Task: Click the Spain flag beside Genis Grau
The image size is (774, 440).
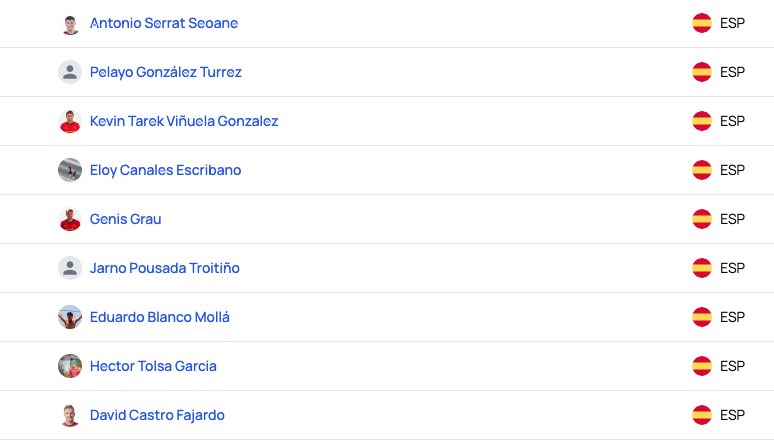Action: click(702, 219)
